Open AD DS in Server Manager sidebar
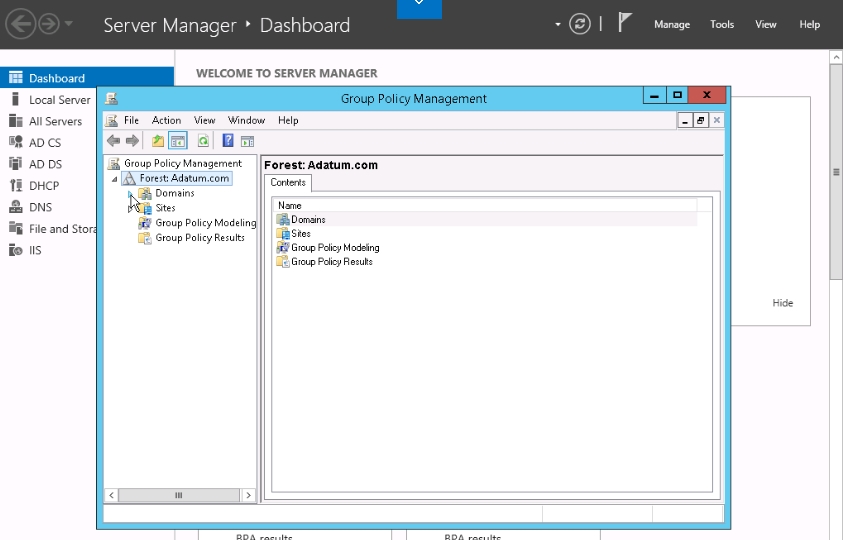 [45, 164]
